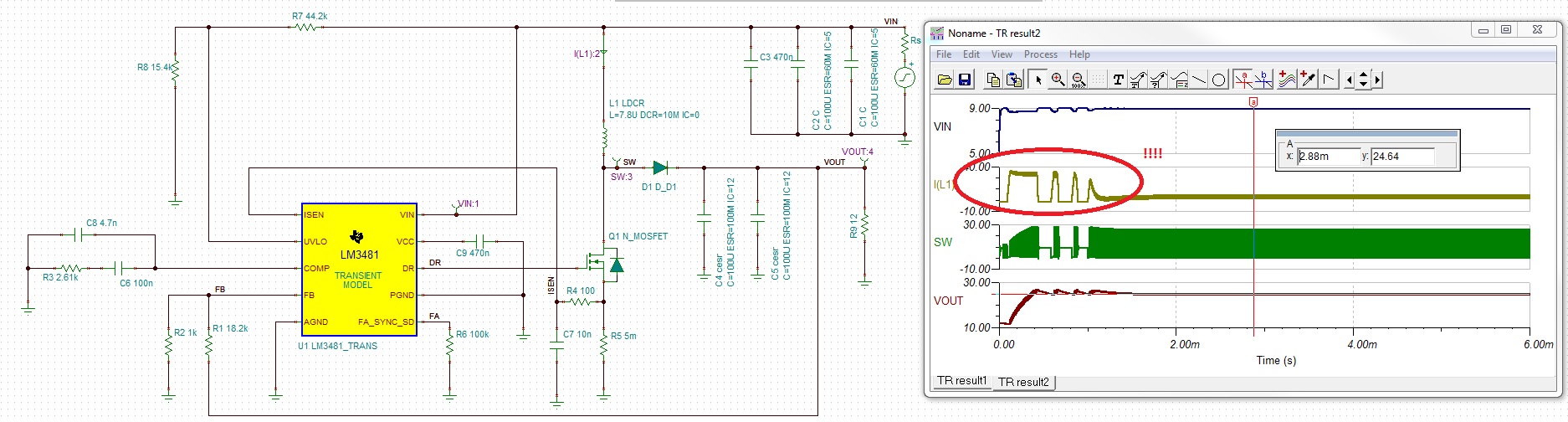Image resolution: width=1568 pixels, height=422 pixels.
Task: Click the VIN curve label in the plot
Action: tap(942, 126)
